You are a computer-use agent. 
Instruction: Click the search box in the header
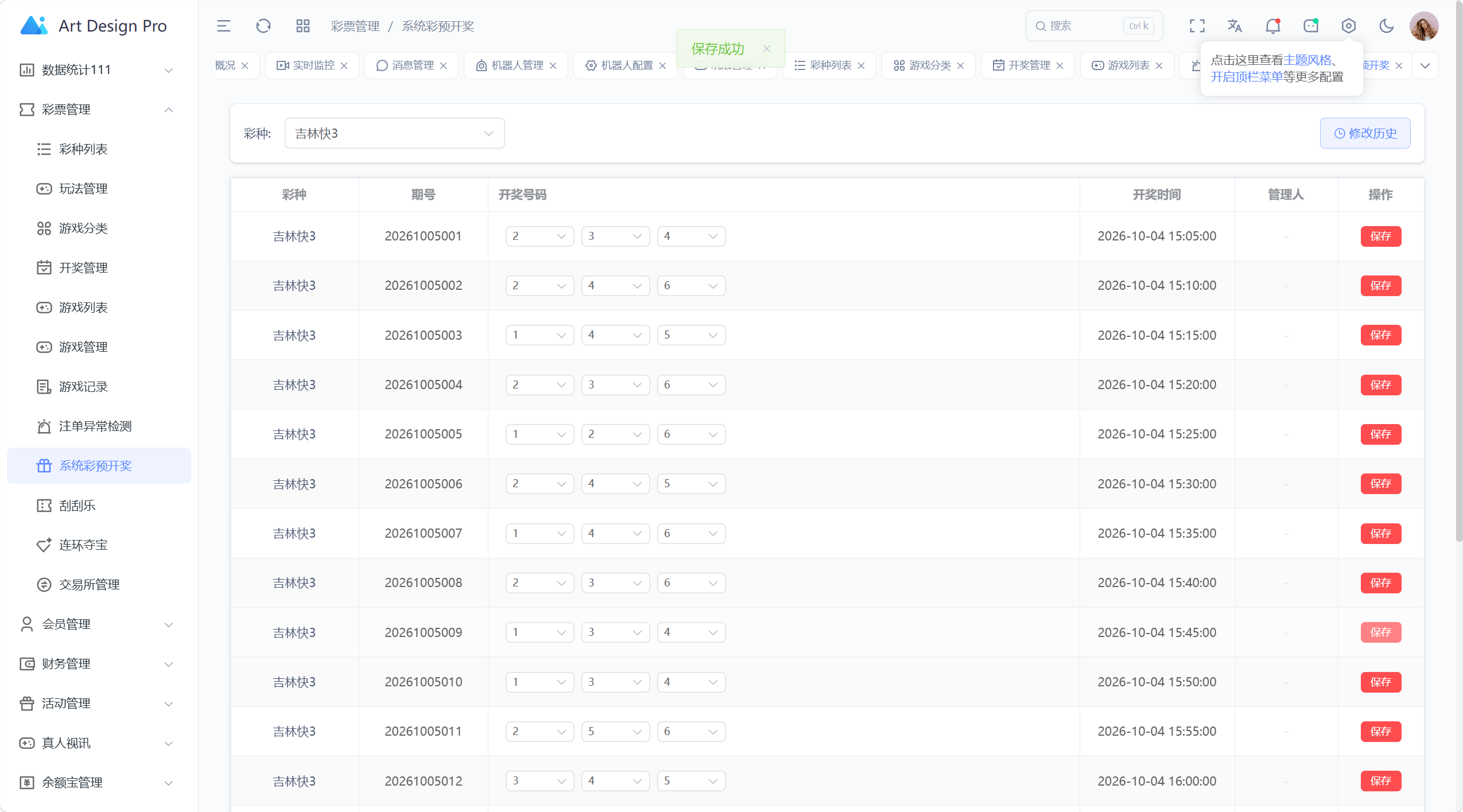1094,26
